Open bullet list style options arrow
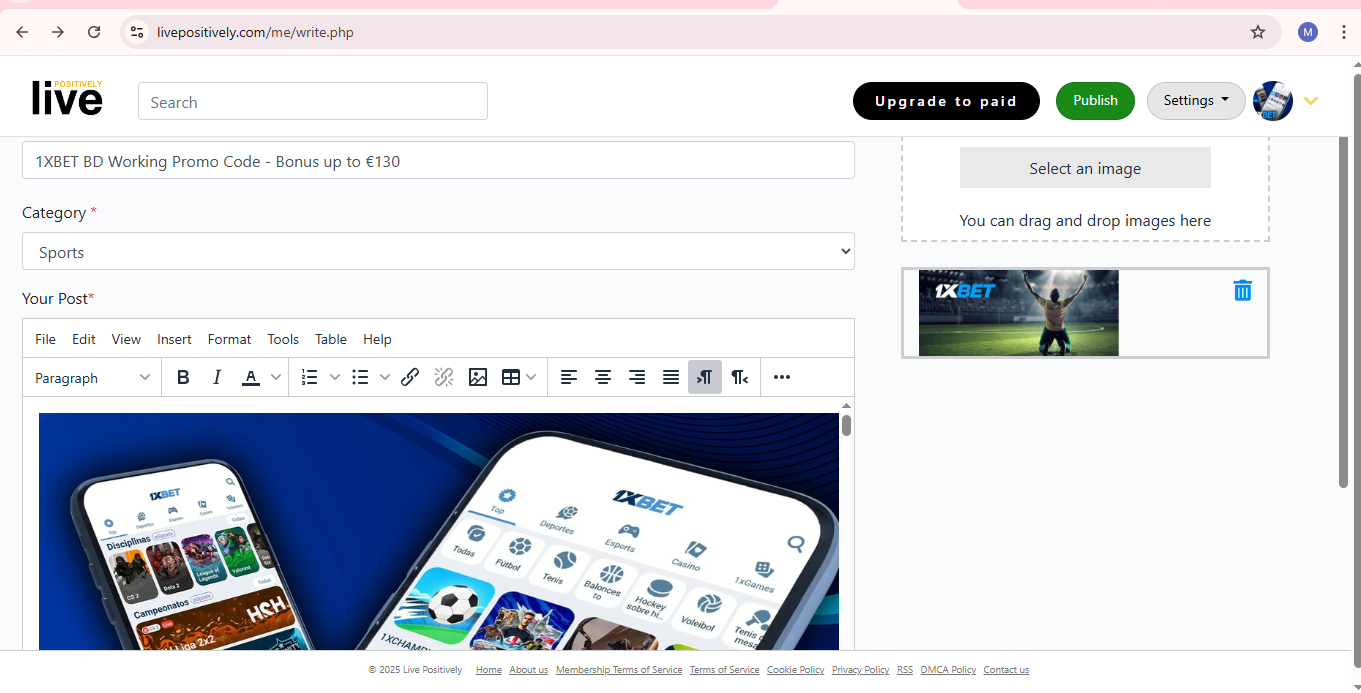This screenshot has height=693, width=1361. tap(385, 377)
